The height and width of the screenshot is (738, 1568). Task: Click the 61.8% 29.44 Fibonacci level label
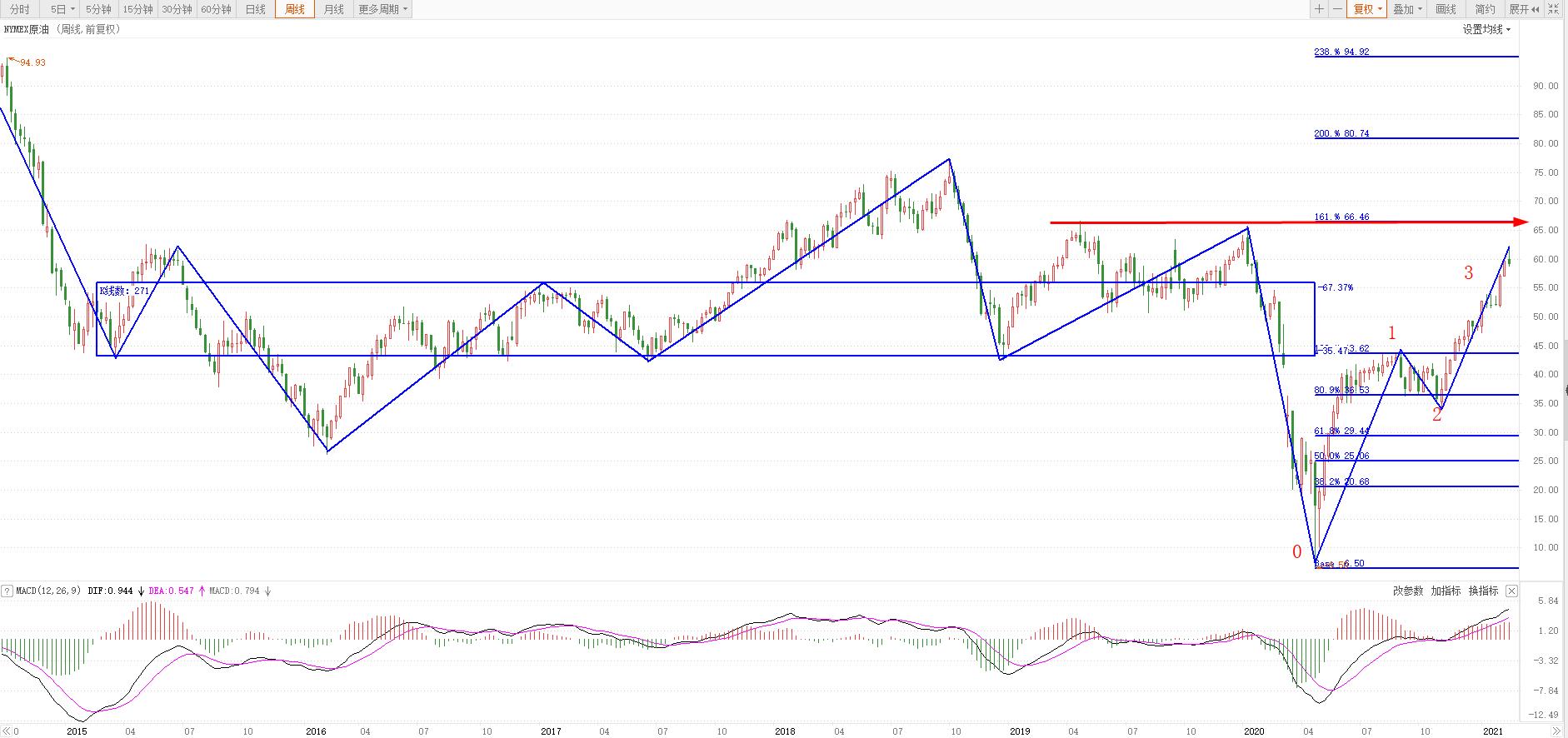point(1341,431)
